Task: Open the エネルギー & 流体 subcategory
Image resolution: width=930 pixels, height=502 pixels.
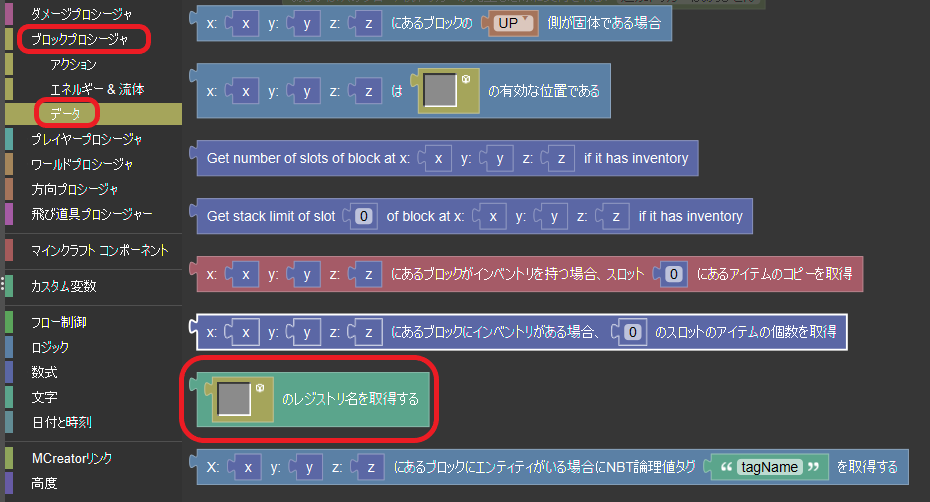Action: pyautogui.click(x=97, y=89)
